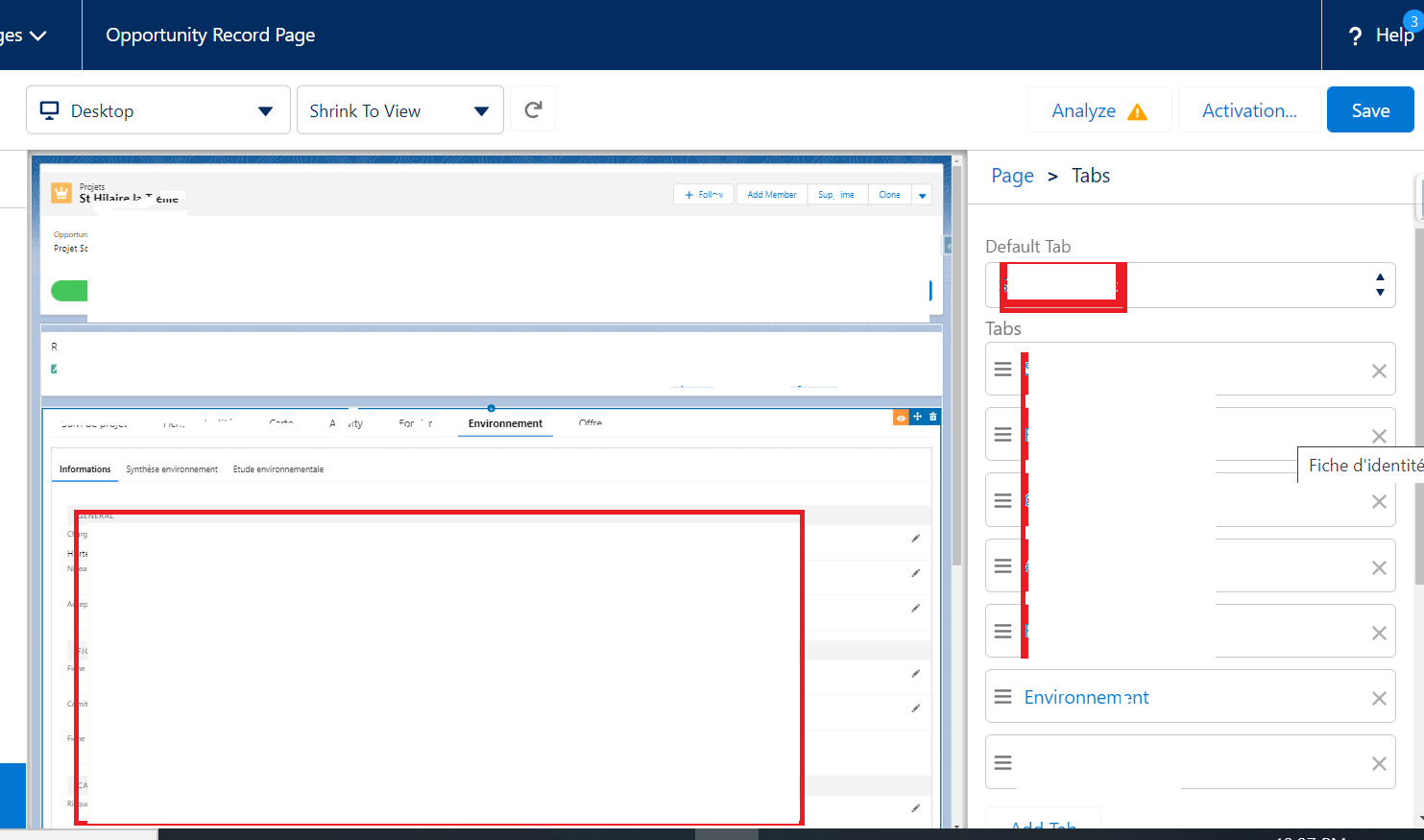Open the Etude environnementale sub-tab
1424x840 pixels.
point(278,469)
